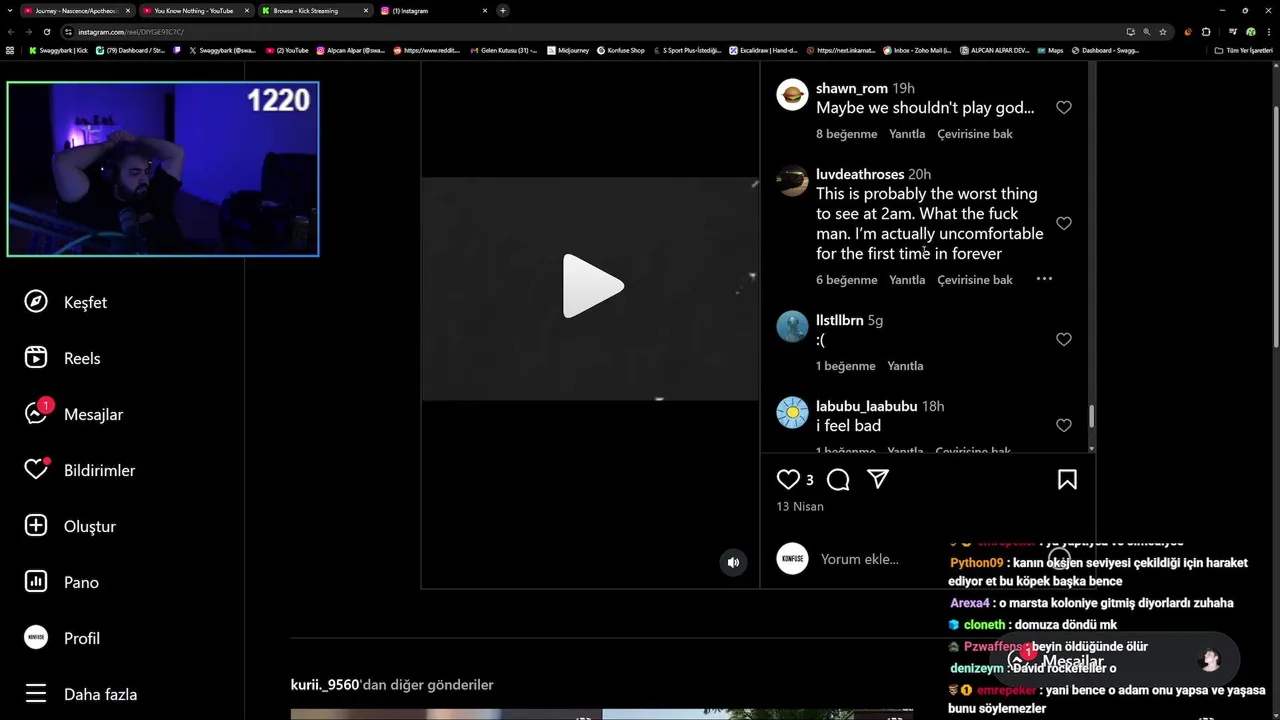Open Mesajlar messenger icon with notification badge
The width and height of the screenshot is (1280, 720).
(x=36, y=414)
